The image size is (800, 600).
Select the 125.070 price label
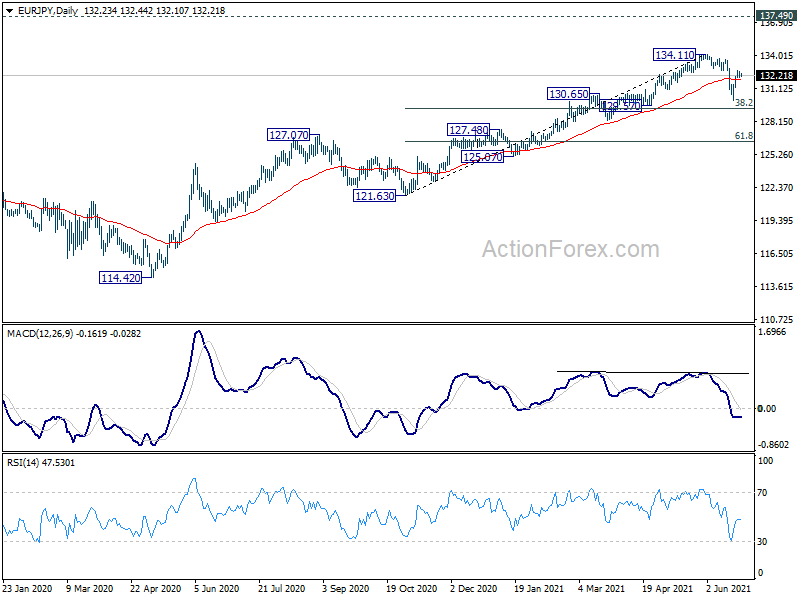click(x=483, y=157)
